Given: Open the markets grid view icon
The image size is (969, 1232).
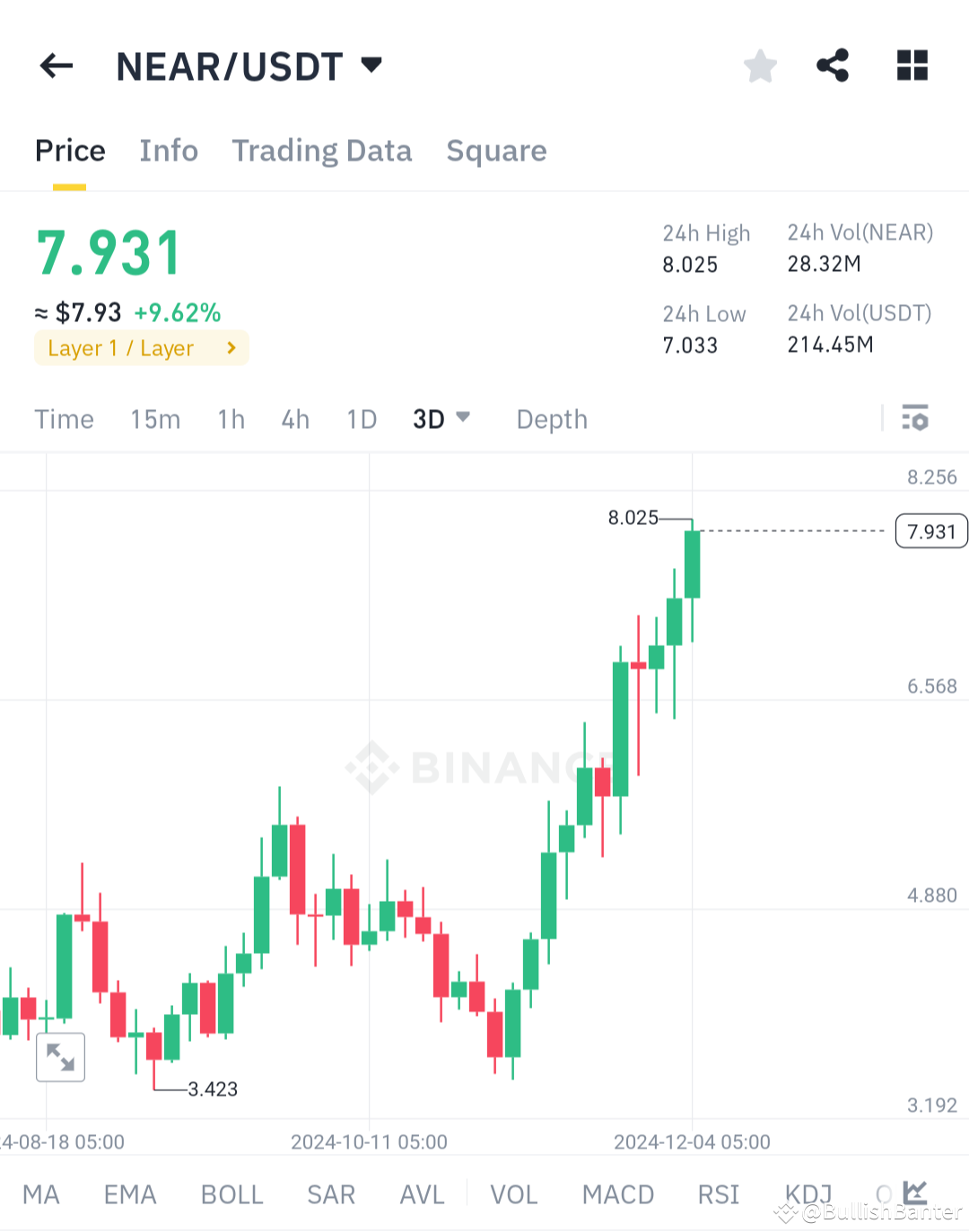Looking at the screenshot, I should (912, 66).
